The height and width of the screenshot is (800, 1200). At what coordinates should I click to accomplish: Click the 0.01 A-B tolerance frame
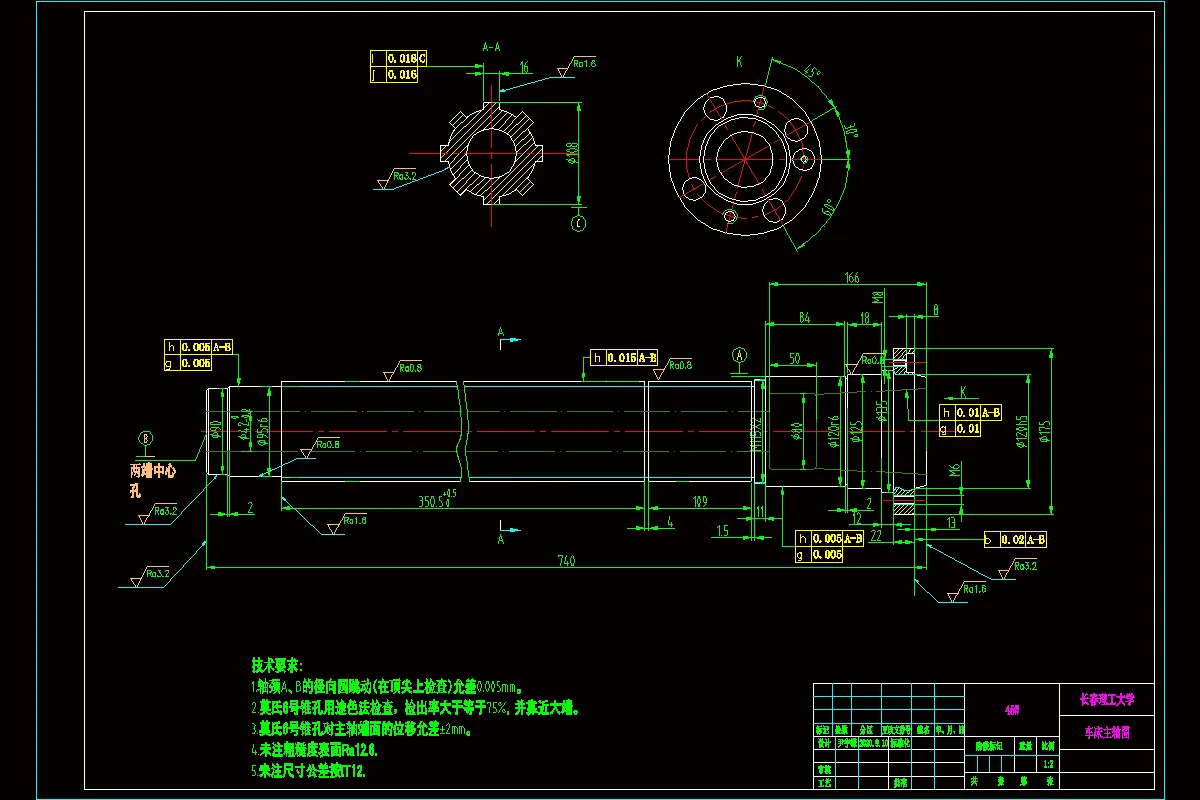(969, 412)
